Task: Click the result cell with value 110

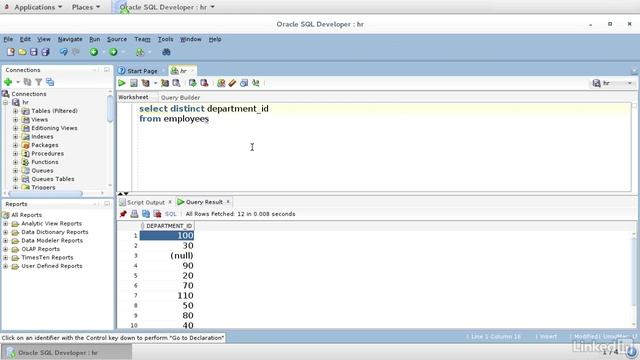Action: 167,296
